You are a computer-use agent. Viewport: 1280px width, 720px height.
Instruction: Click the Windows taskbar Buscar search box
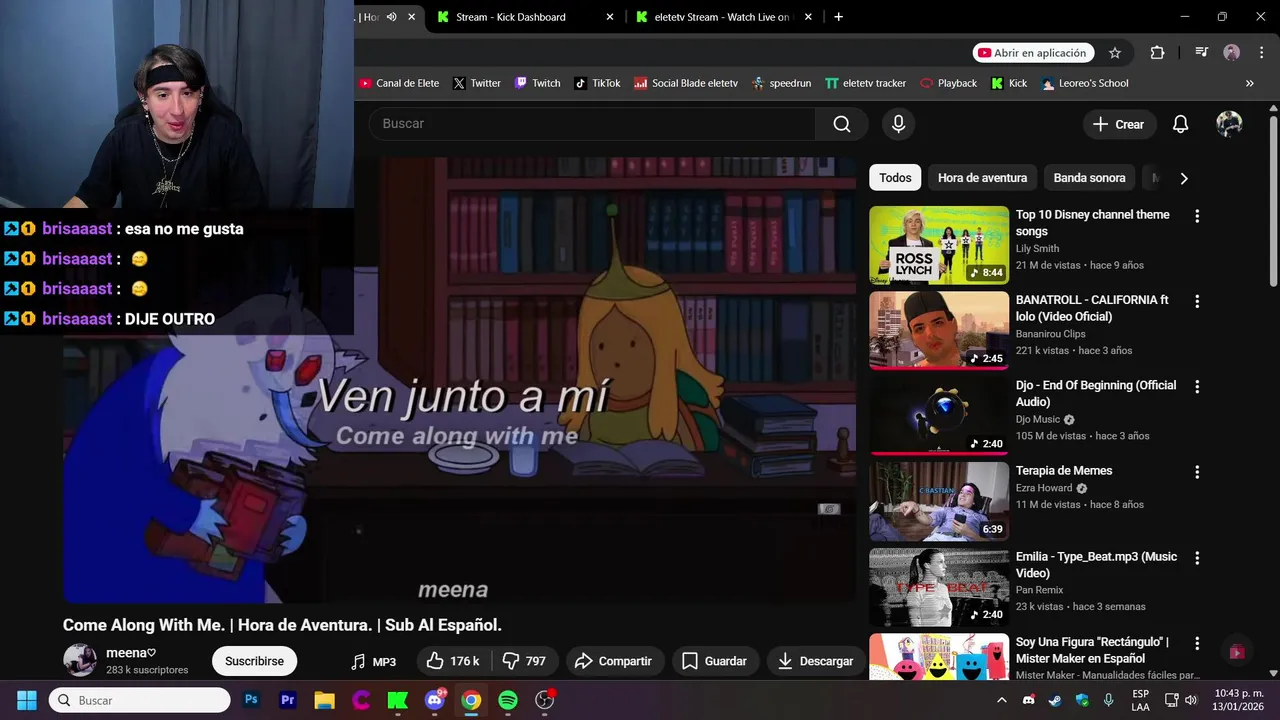[139, 700]
